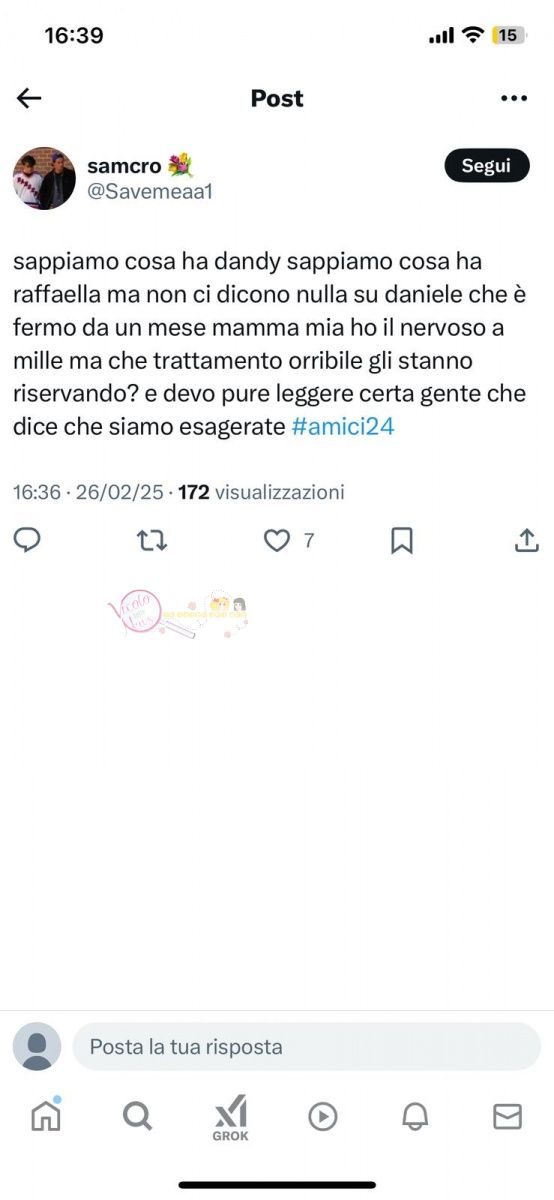Open the @Savemeaa1 profile handle
This screenshot has height=1200, width=554.
(150, 193)
